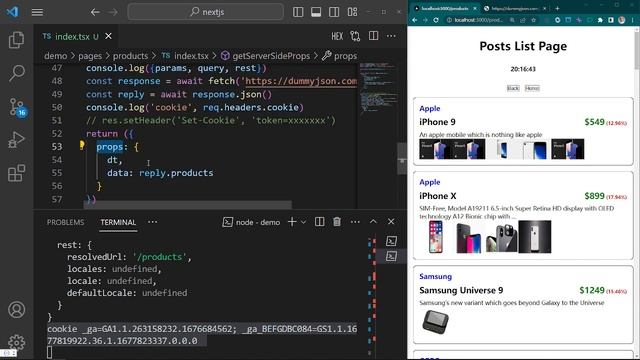Open the Run and Debug view

pos(16,140)
